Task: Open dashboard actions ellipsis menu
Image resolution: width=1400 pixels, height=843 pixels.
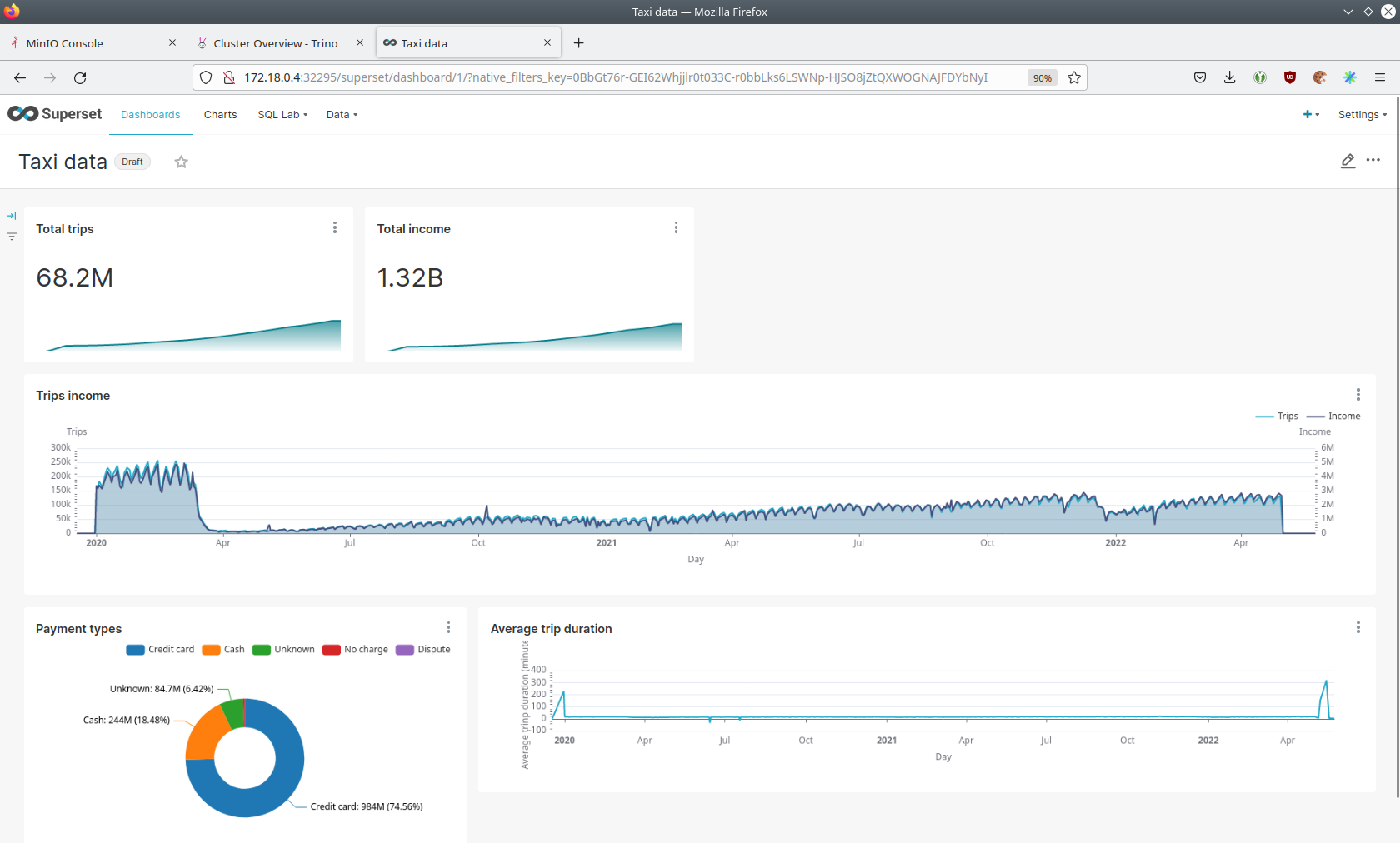Action: coord(1373,160)
